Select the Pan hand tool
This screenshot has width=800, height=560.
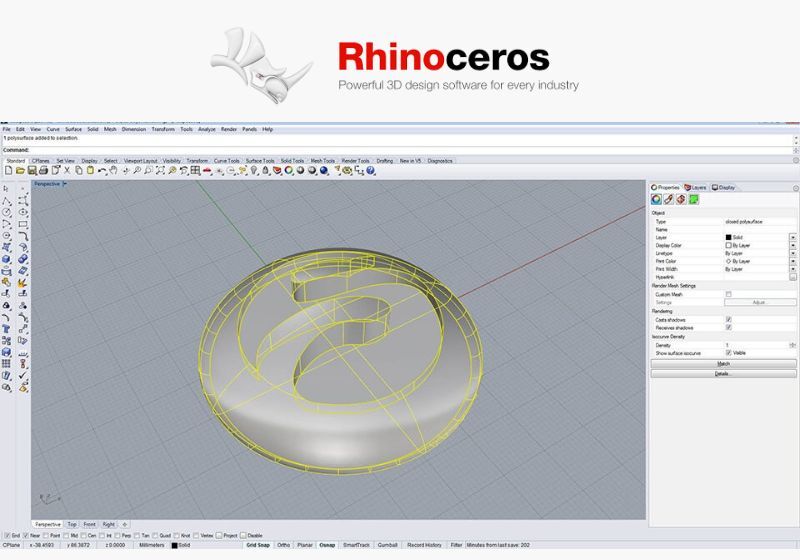[x=113, y=170]
